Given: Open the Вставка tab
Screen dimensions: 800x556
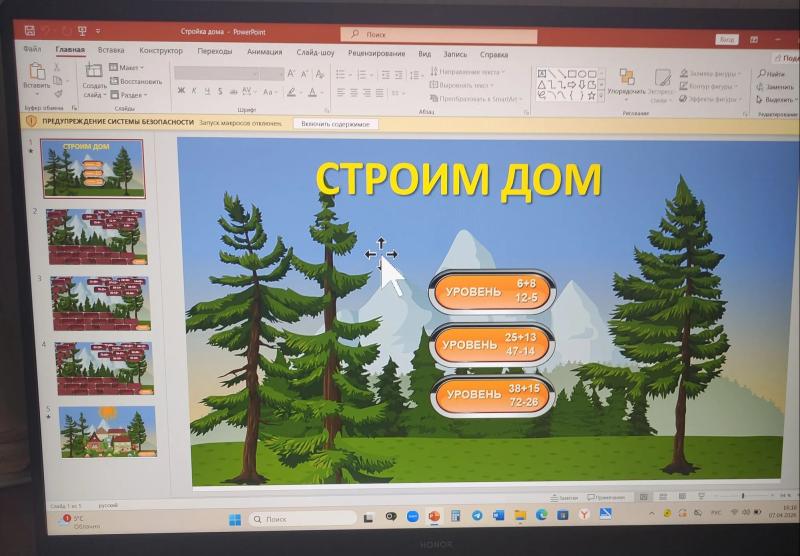Looking at the screenshot, I should click(x=111, y=50).
